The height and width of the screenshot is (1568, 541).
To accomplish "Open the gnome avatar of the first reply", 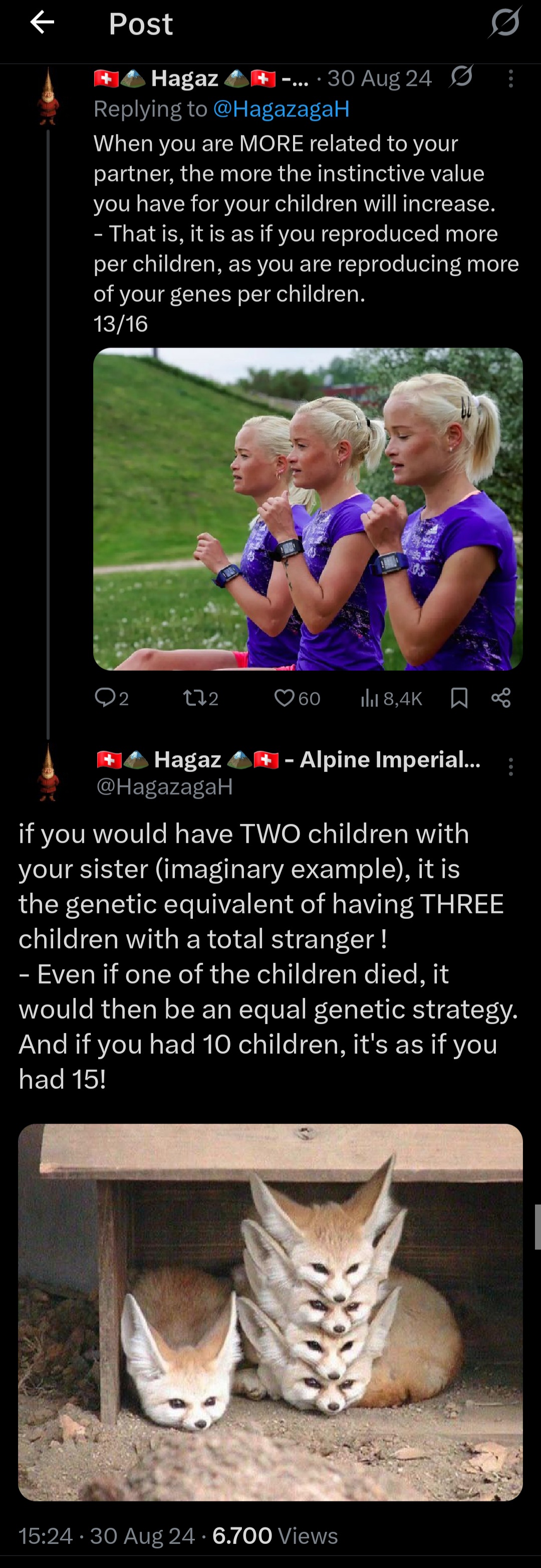I will (49, 97).
